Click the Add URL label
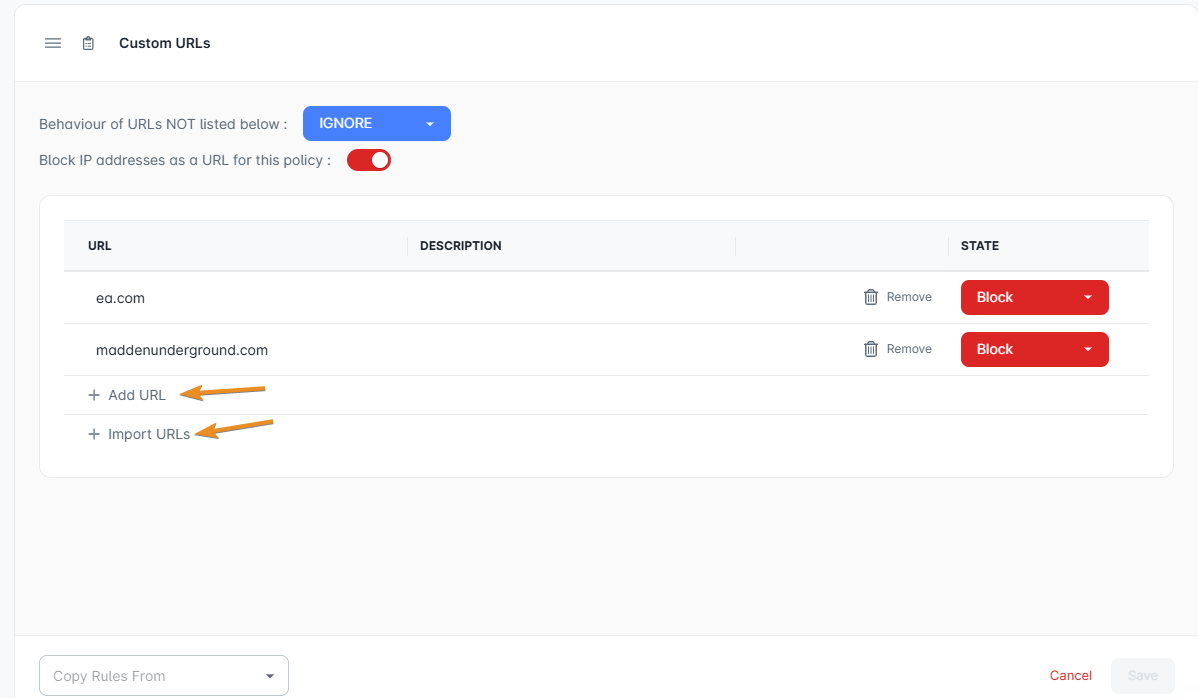 pyautogui.click(x=137, y=395)
